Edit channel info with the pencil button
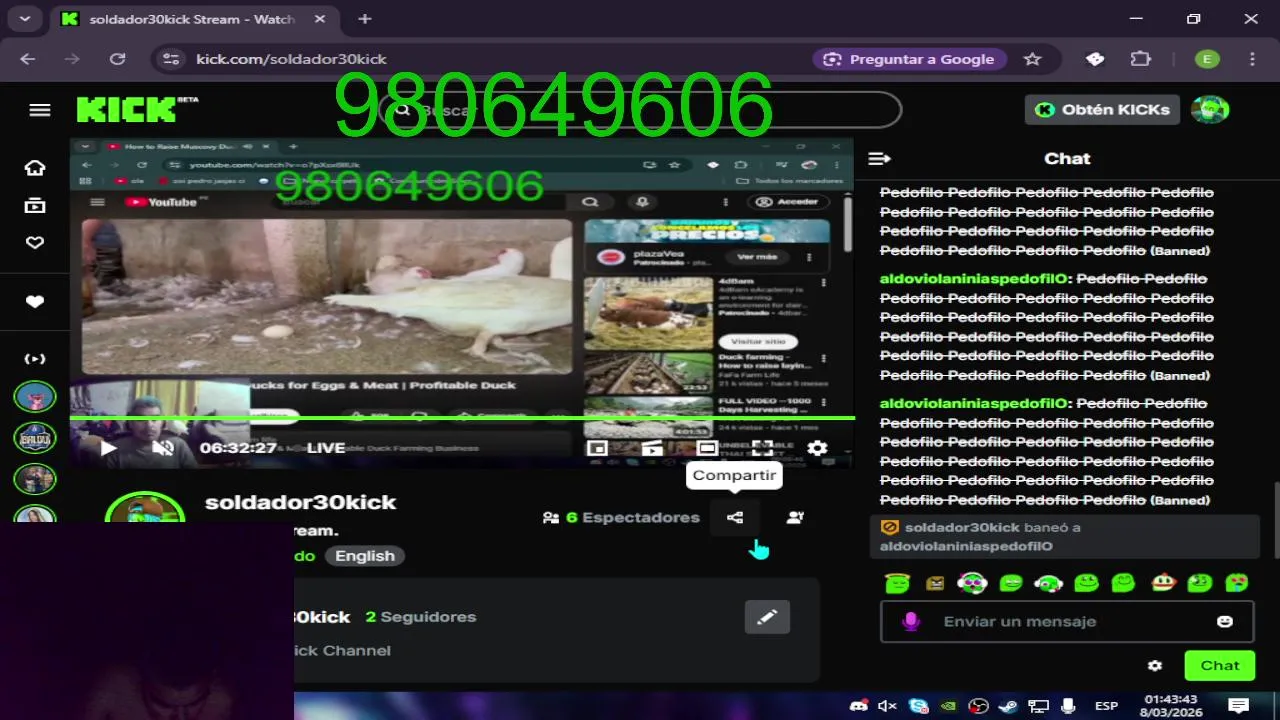The width and height of the screenshot is (1280, 720). pyautogui.click(x=767, y=617)
